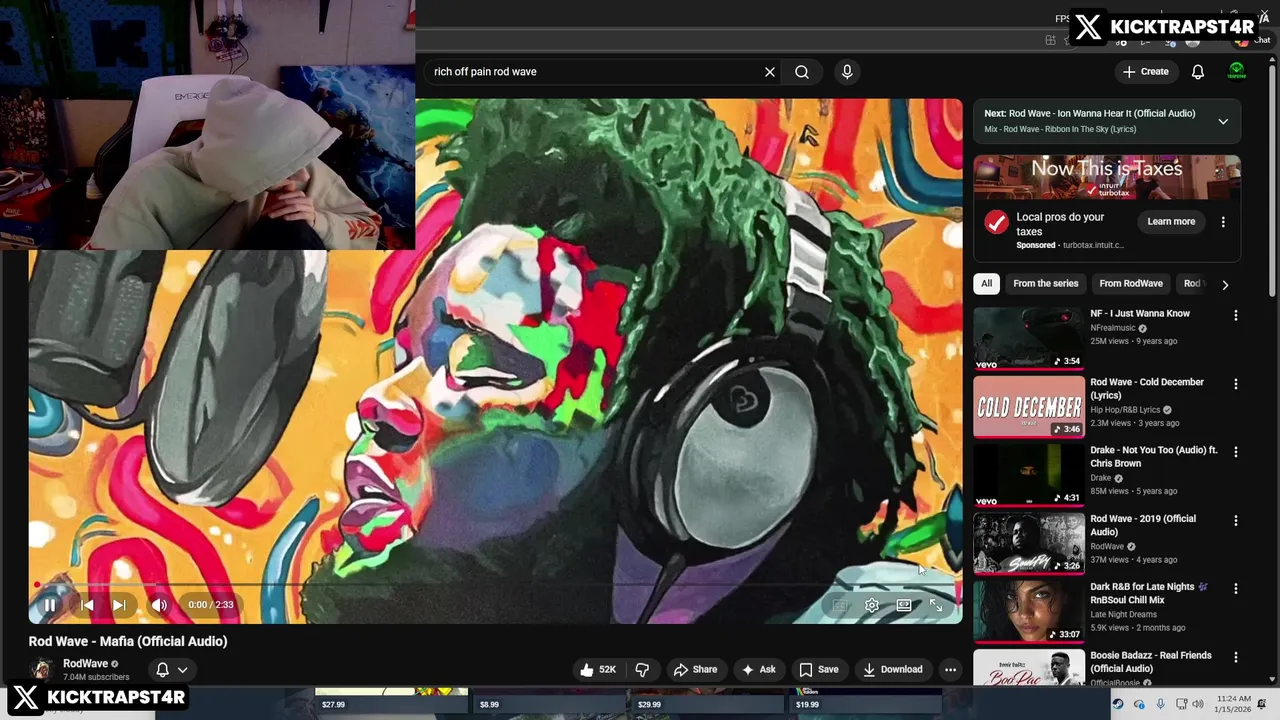Viewport: 1280px width, 720px height.
Task: Open YouTube notifications bell in header
Action: [1198, 72]
